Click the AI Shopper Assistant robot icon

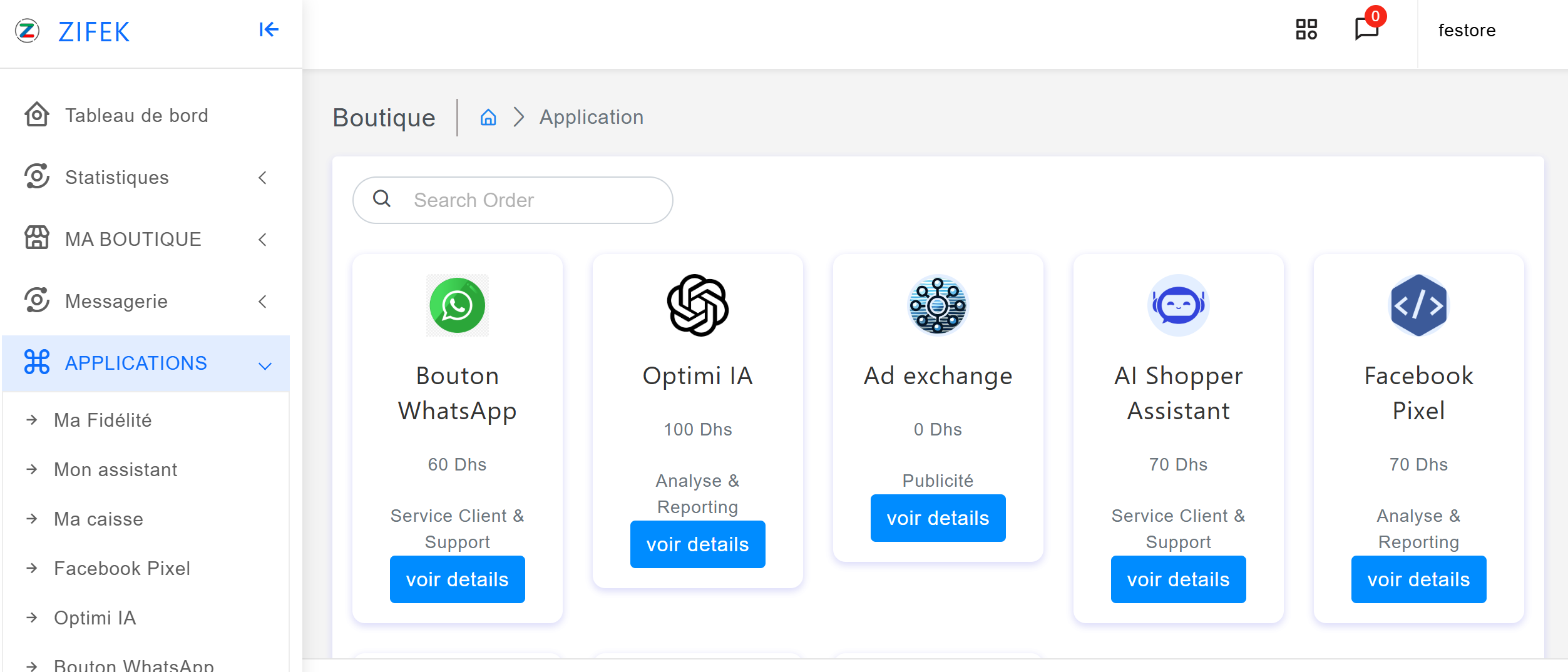pos(1178,305)
